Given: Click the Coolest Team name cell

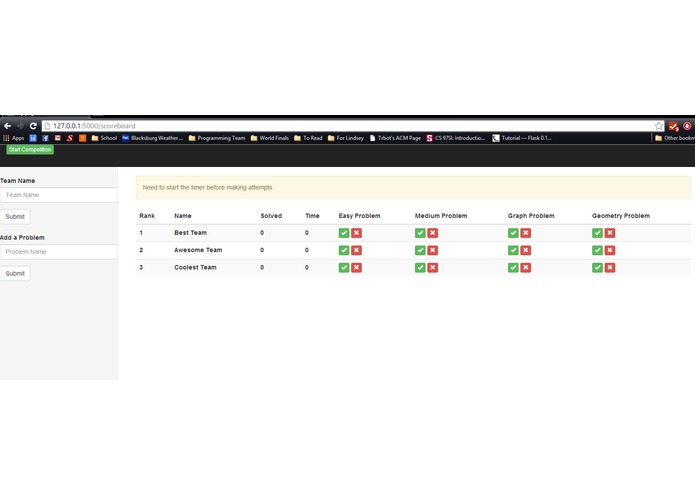Looking at the screenshot, I should coord(195,267).
